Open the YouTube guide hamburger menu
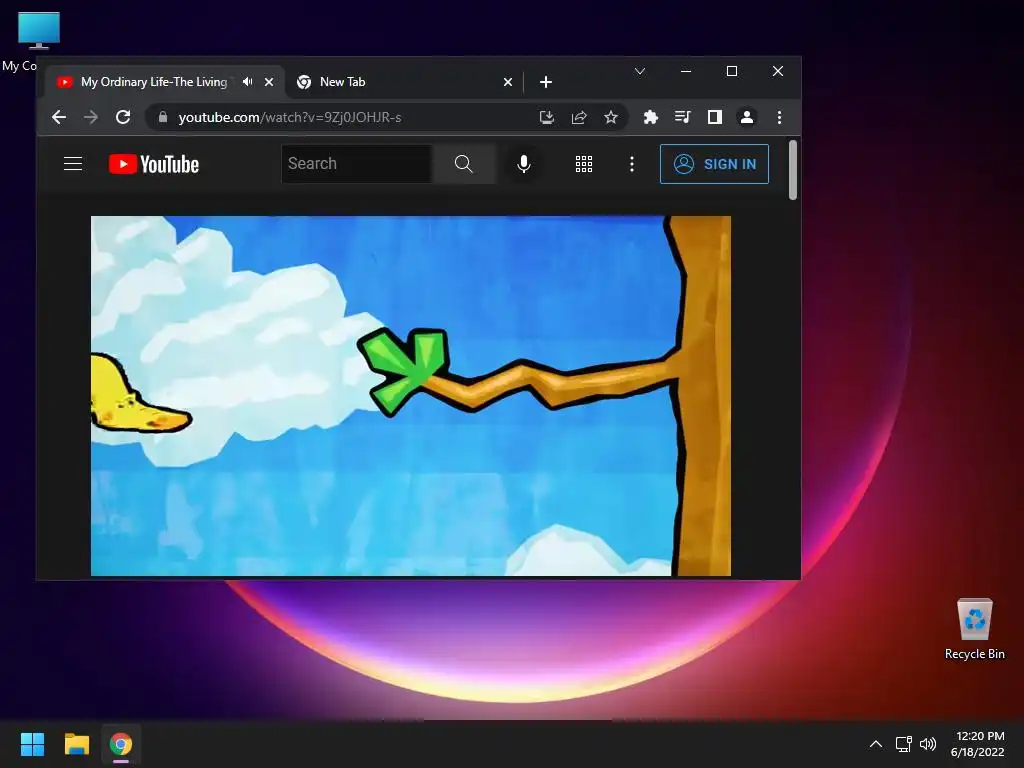Image resolution: width=1024 pixels, height=768 pixels. 73,163
